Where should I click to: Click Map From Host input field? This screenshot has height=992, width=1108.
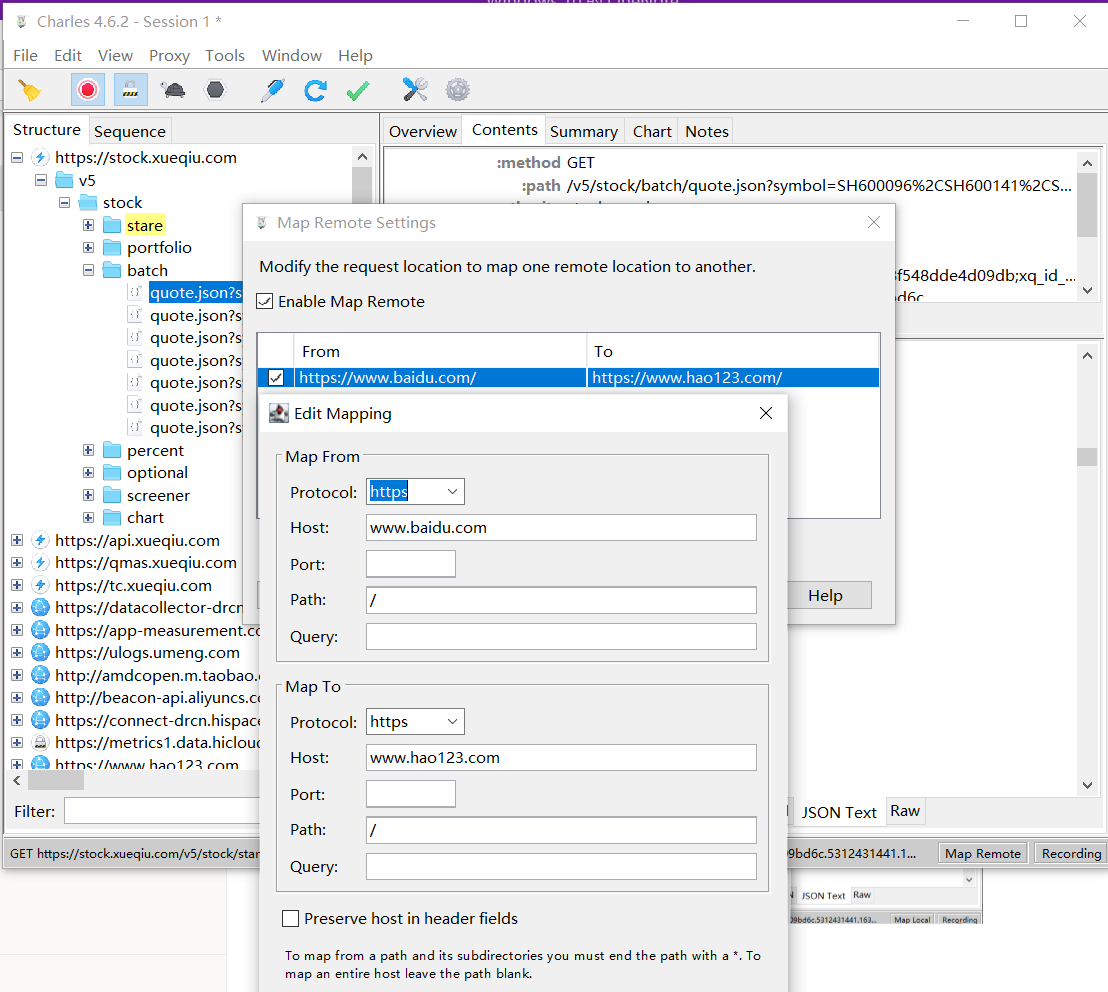point(561,528)
